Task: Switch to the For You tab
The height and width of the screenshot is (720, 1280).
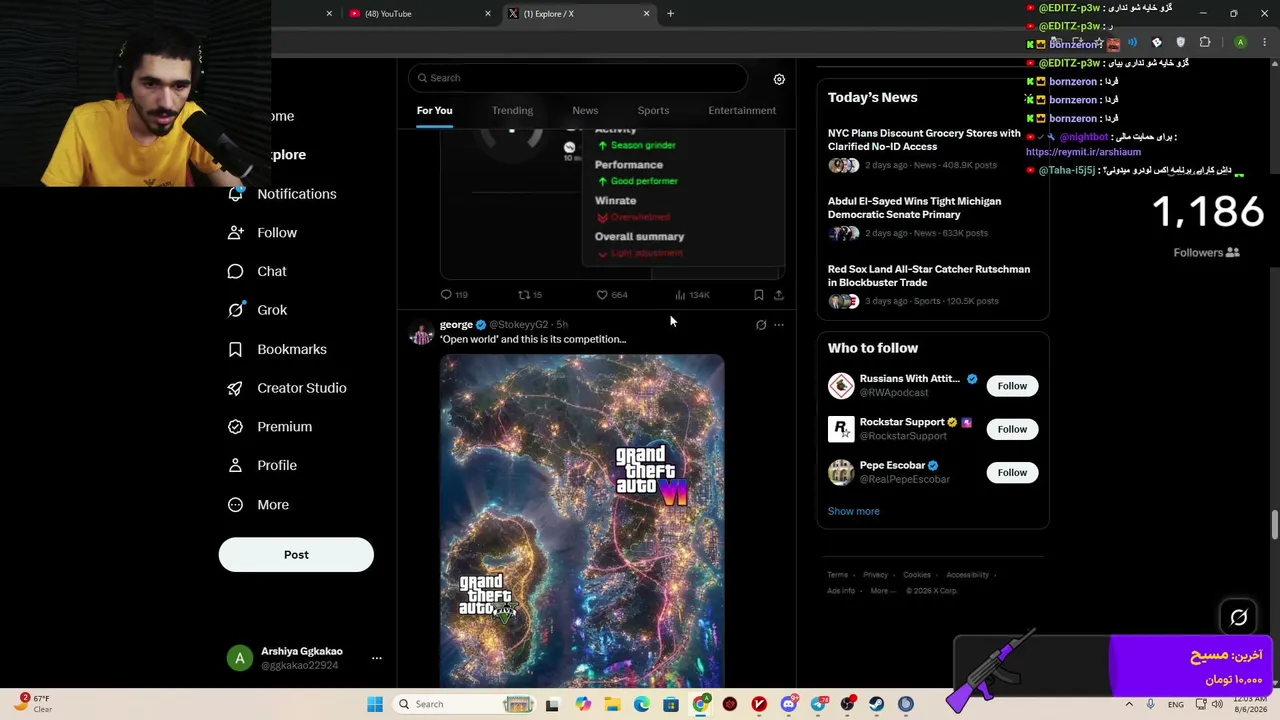Action: [x=435, y=110]
